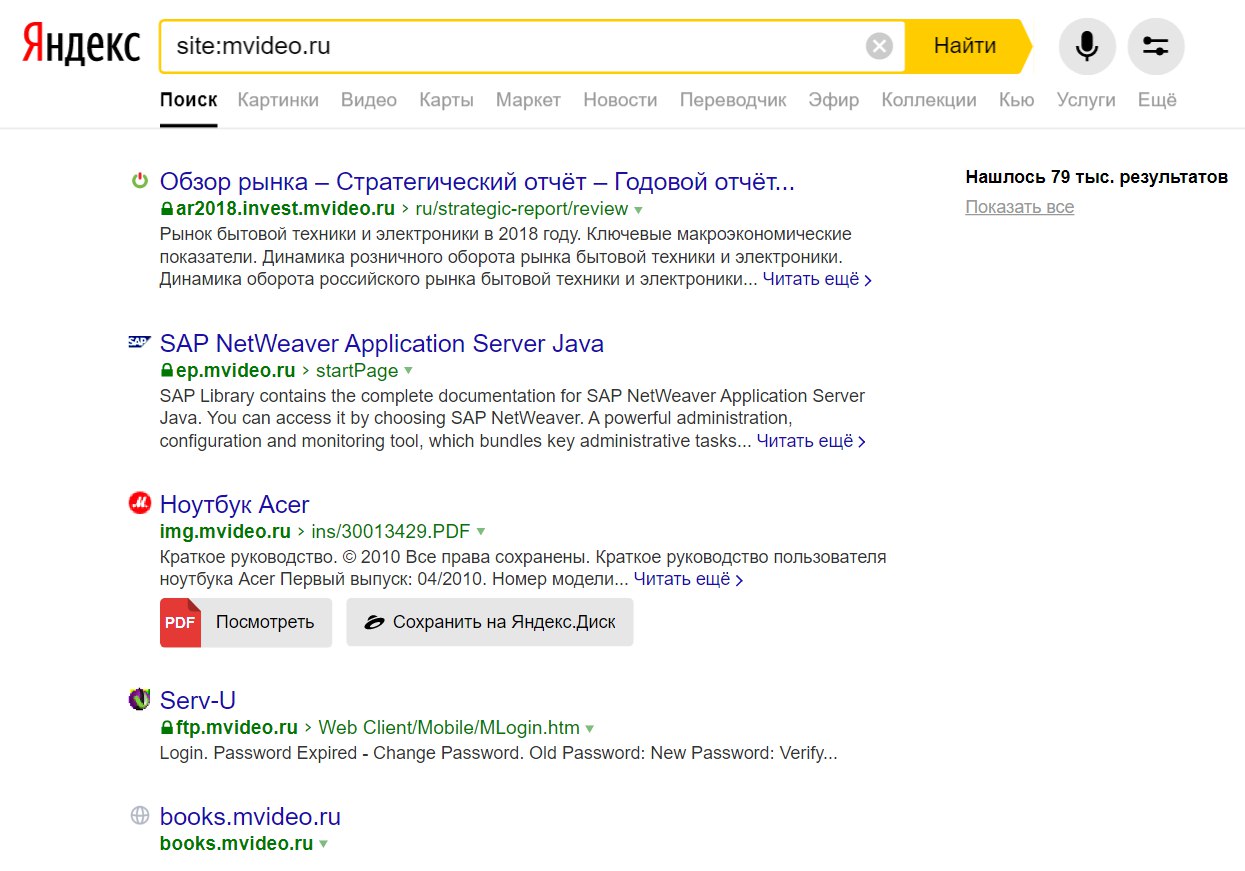Open the SAP NetWeaver Application Server Java result
The image size is (1245, 871).
pos(382,344)
